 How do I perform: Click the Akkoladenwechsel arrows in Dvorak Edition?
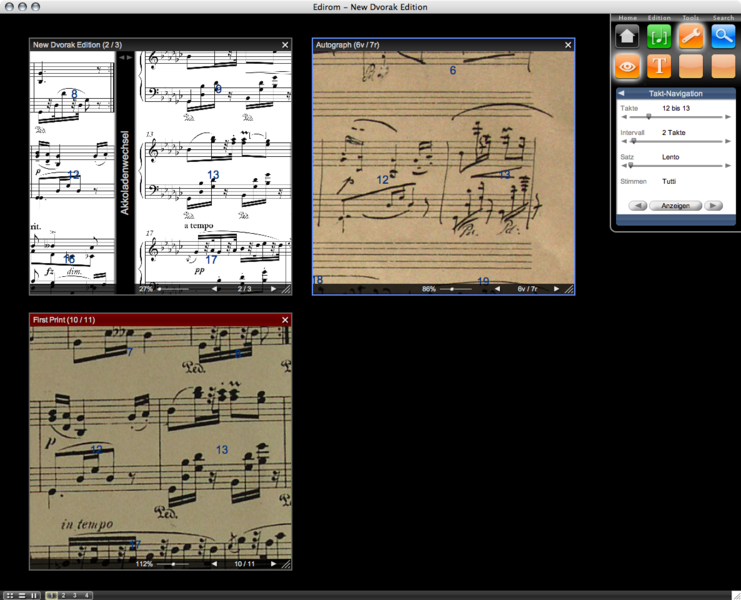coord(125,58)
